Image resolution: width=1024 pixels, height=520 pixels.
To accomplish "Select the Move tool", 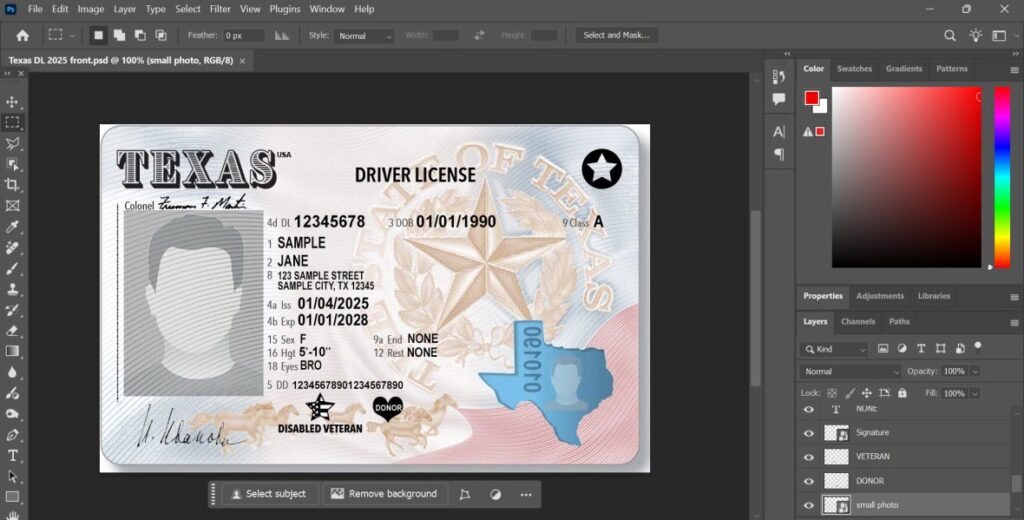I will (x=12, y=102).
